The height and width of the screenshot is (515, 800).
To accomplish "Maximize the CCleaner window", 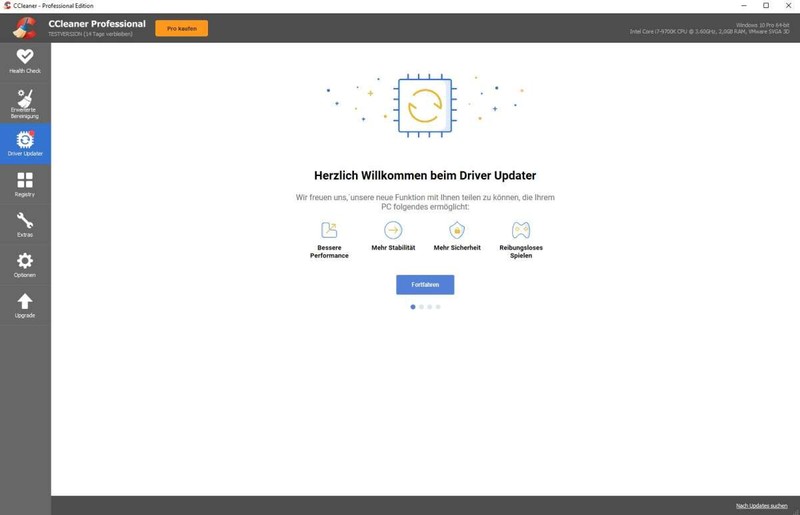I will pos(766,6).
